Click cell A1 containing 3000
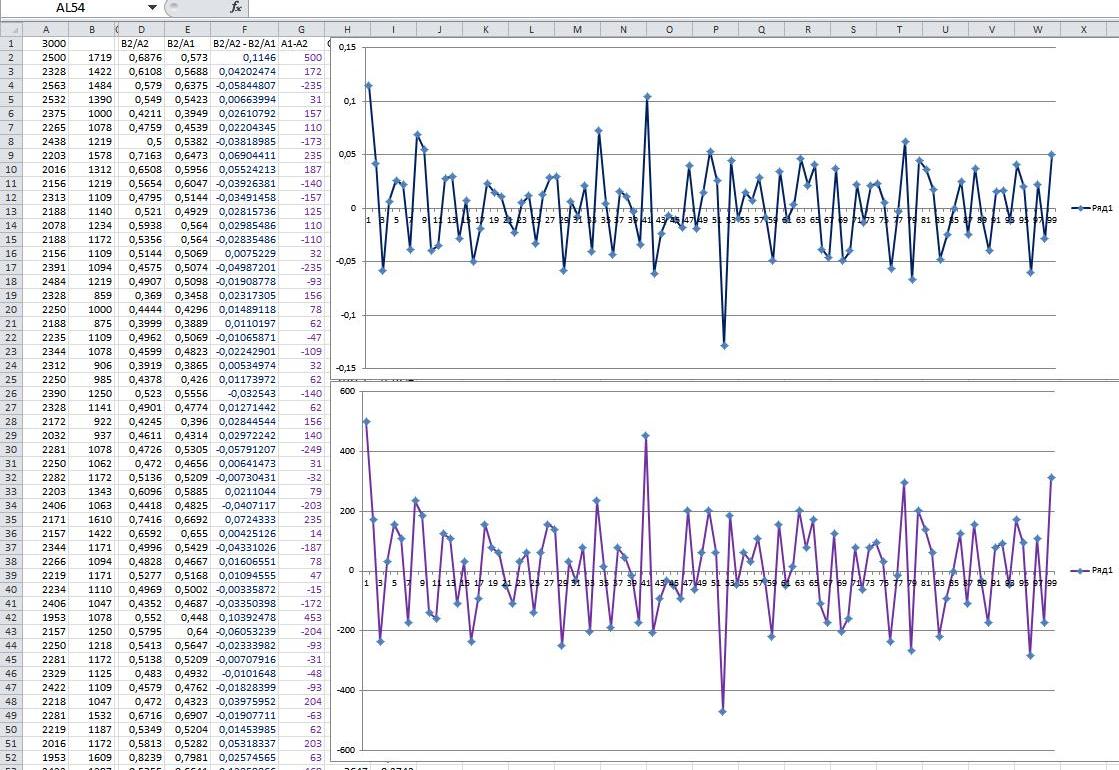Image resolution: width=1119 pixels, height=770 pixels. pos(46,44)
